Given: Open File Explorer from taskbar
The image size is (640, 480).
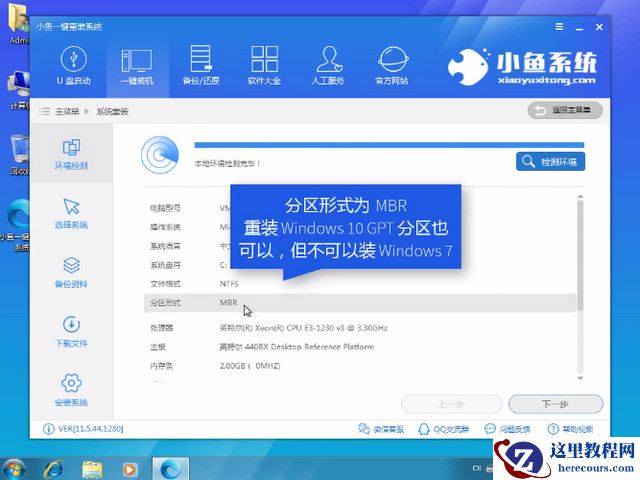Looking at the screenshot, I should tap(92, 469).
